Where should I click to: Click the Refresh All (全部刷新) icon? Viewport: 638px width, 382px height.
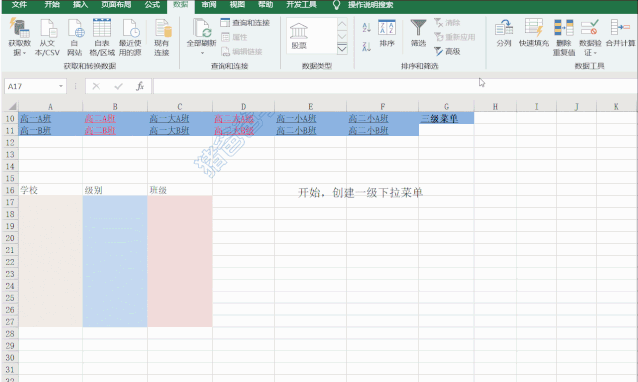coord(201,28)
